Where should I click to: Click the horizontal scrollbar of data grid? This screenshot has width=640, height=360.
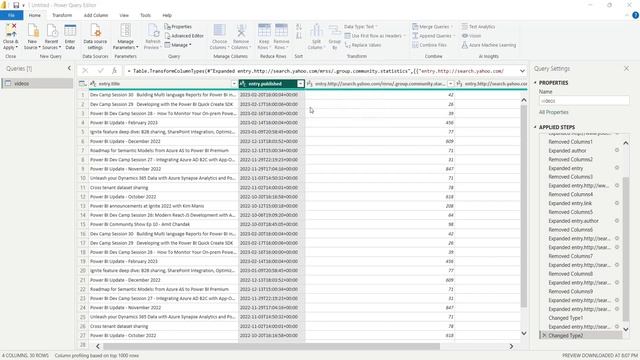[x=271, y=346]
